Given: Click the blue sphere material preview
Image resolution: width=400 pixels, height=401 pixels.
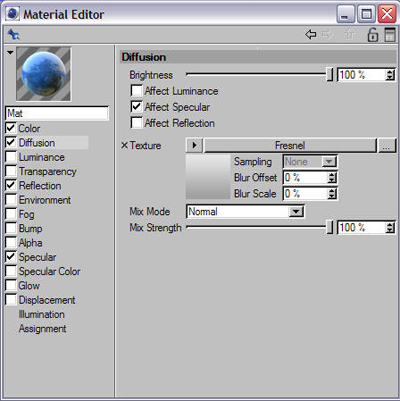Looking at the screenshot, I should (x=43, y=74).
